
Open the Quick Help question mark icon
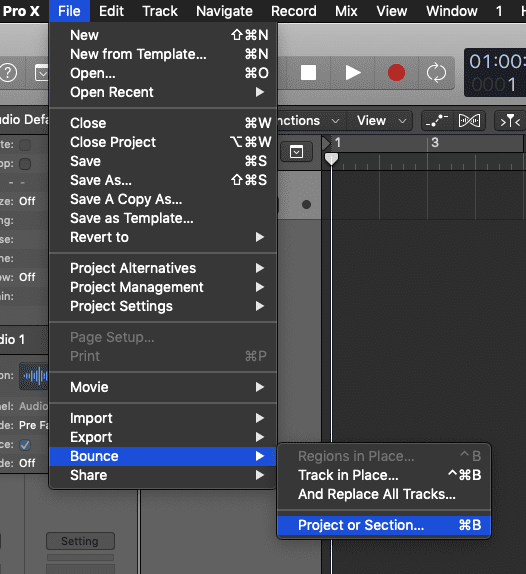(x=8, y=73)
